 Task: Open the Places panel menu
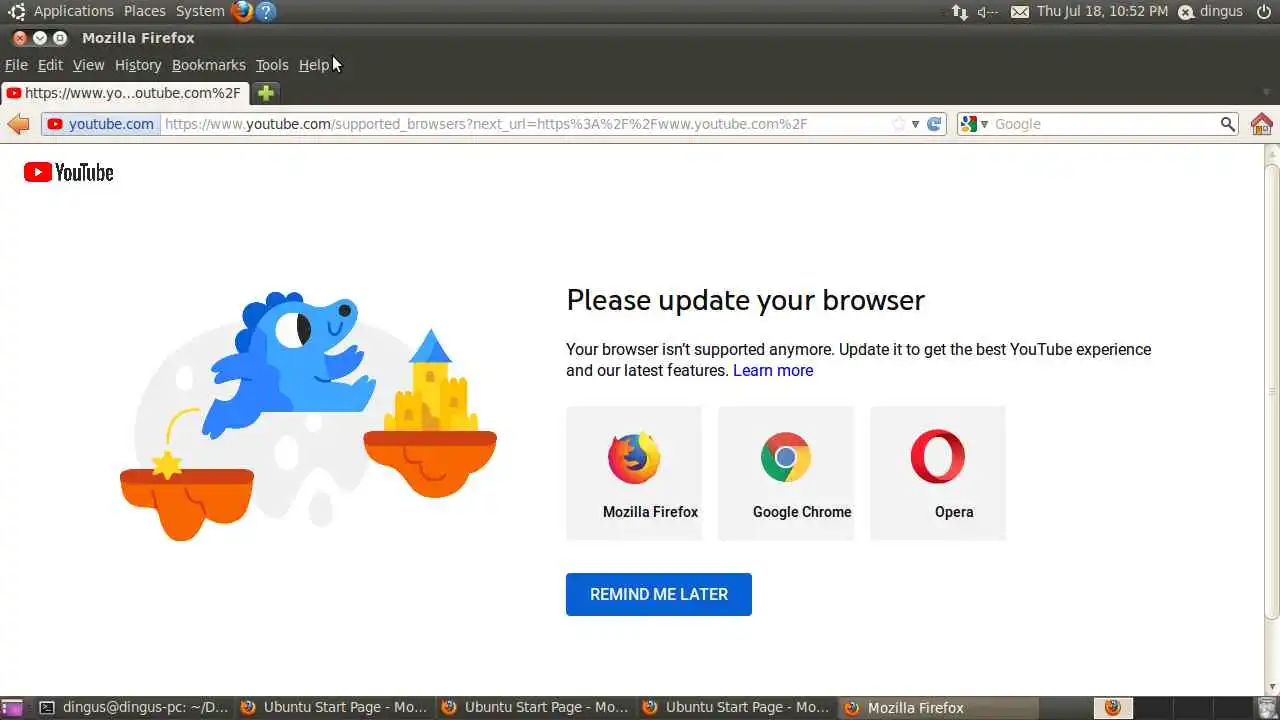[x=145, y=11]
